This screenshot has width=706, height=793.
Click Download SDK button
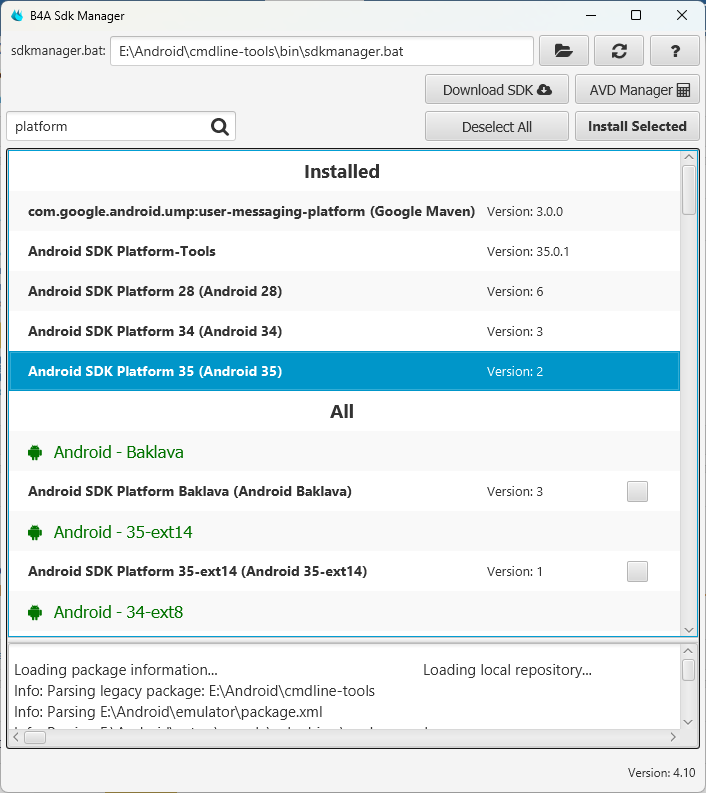(x=496, y=90)
